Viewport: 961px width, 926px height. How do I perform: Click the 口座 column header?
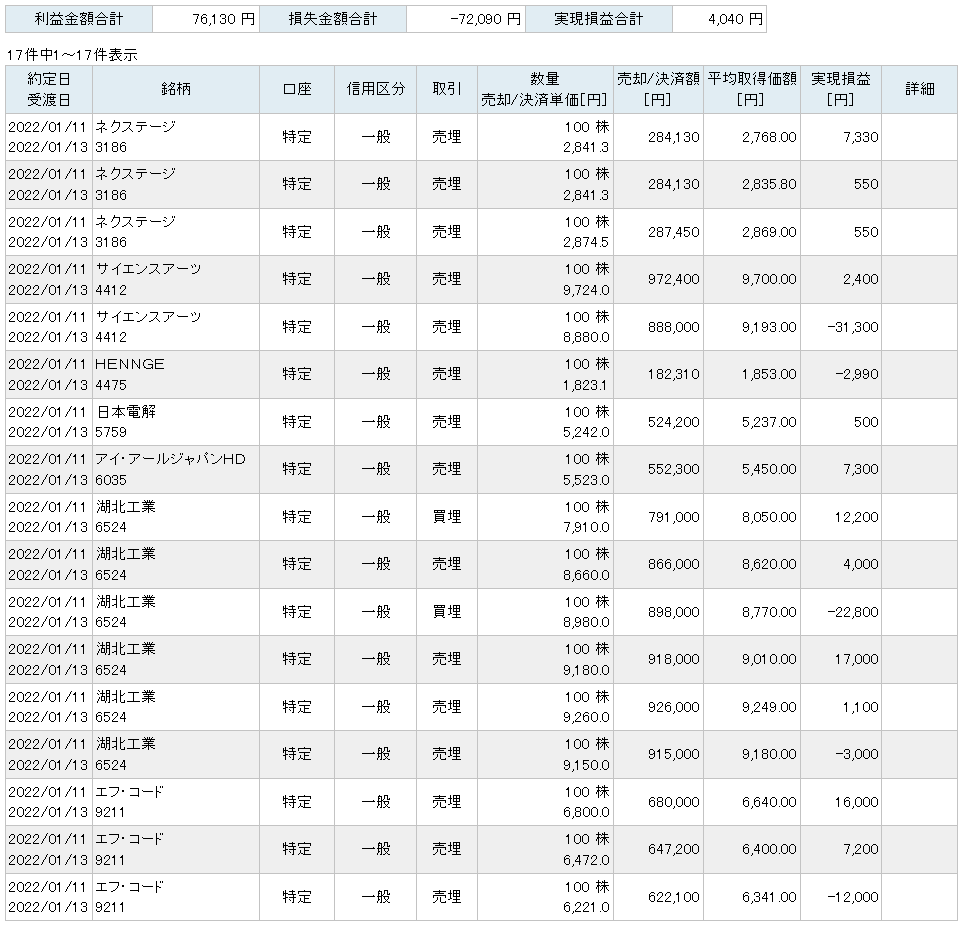pos(297,89)
